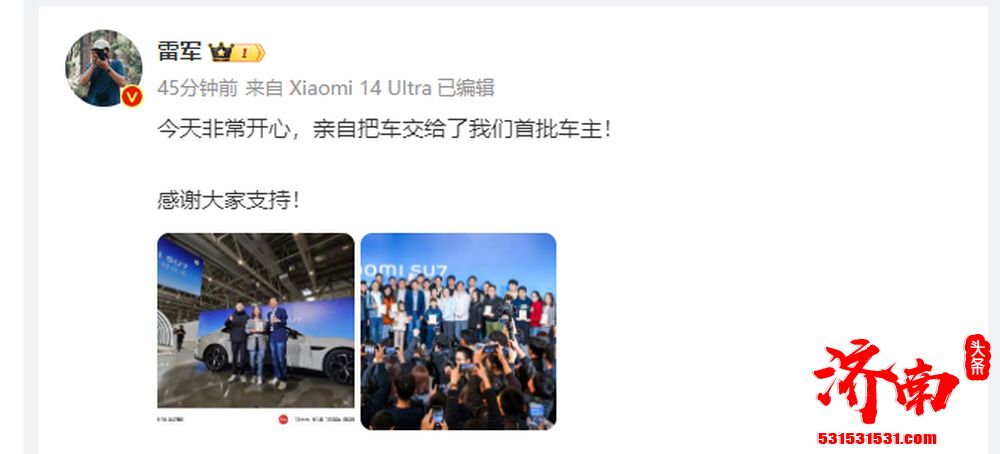Open the Xiaomi 14 Ultra source link
This screenshot has height=454, width=1000.
coord(360,88)
